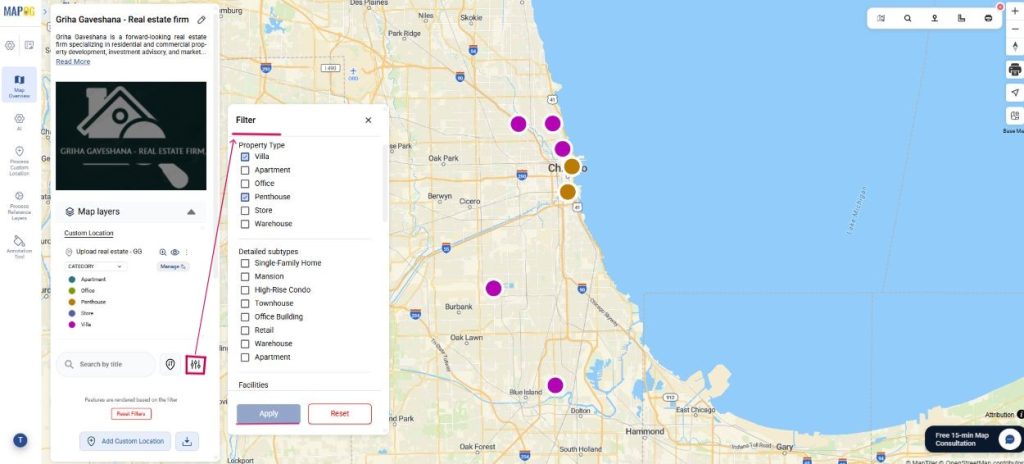
Task: Uncheck the Villa property type
Action: pos(245,157)
